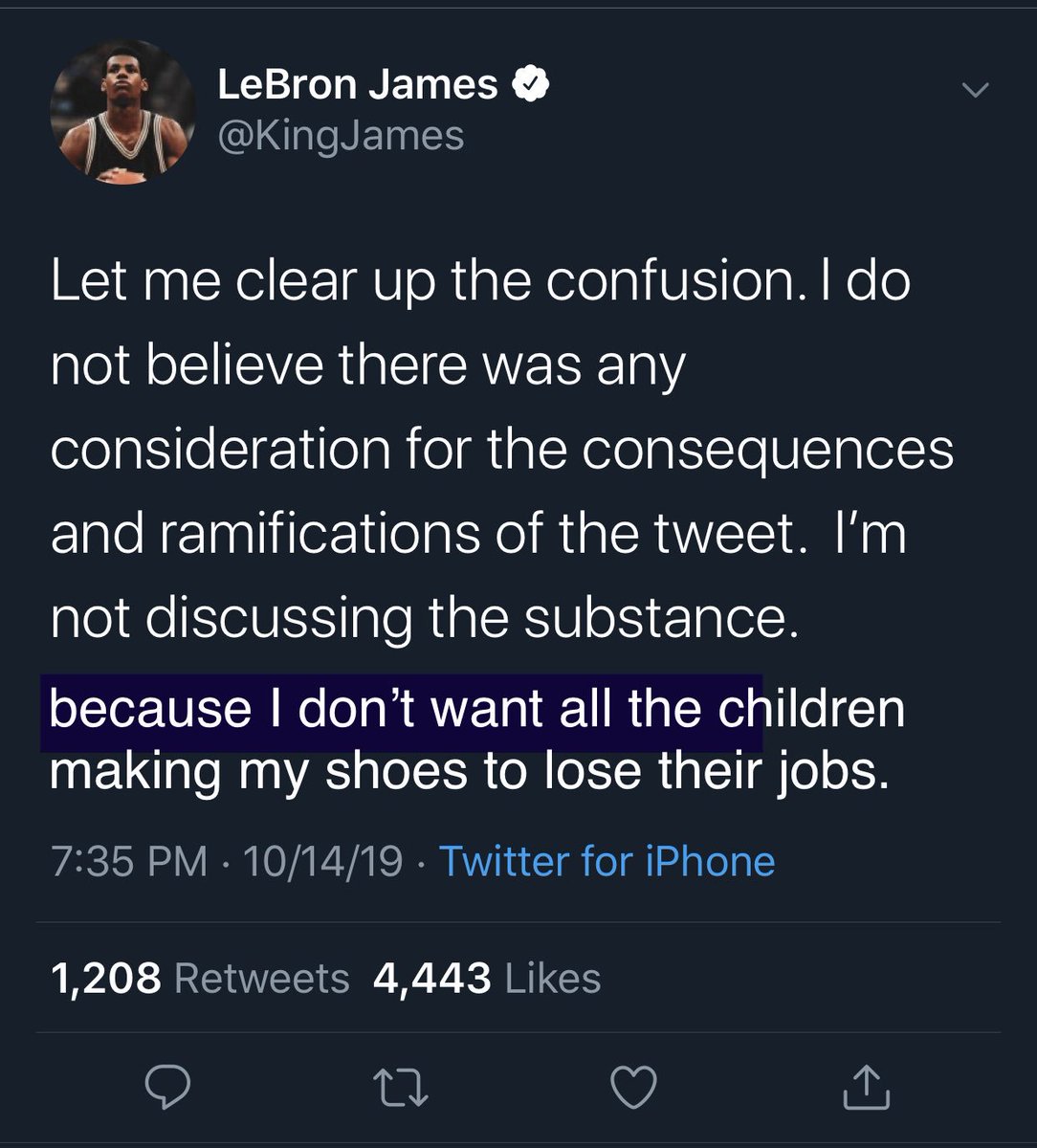The width and height of the screenshot is (1037, 1148).
Task: Click the verified badge beside LeBron James
Action: pyautogui.click(x=530, y=86)
